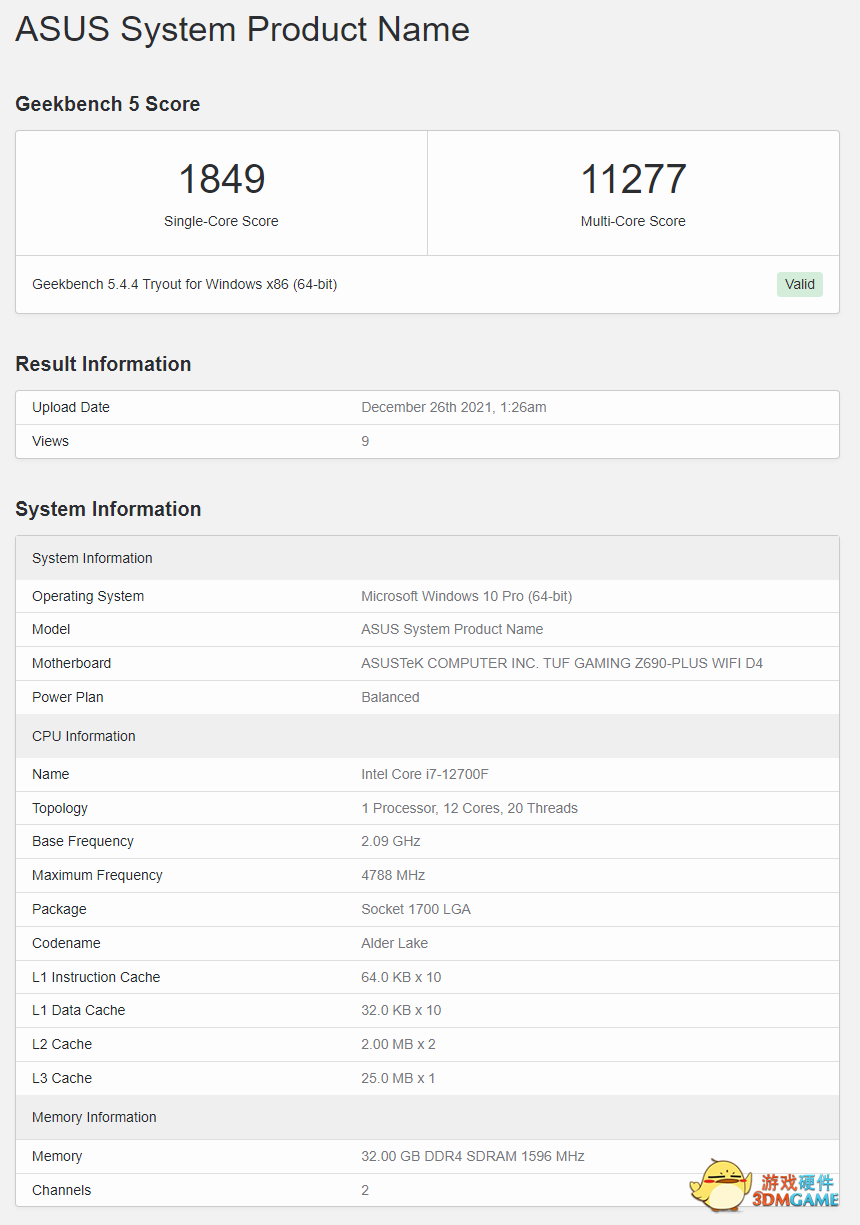Screen dimensions: 860x1225
Task: Select the single-core score 1849
Action: pyautogui.click(x=222, y=179)
